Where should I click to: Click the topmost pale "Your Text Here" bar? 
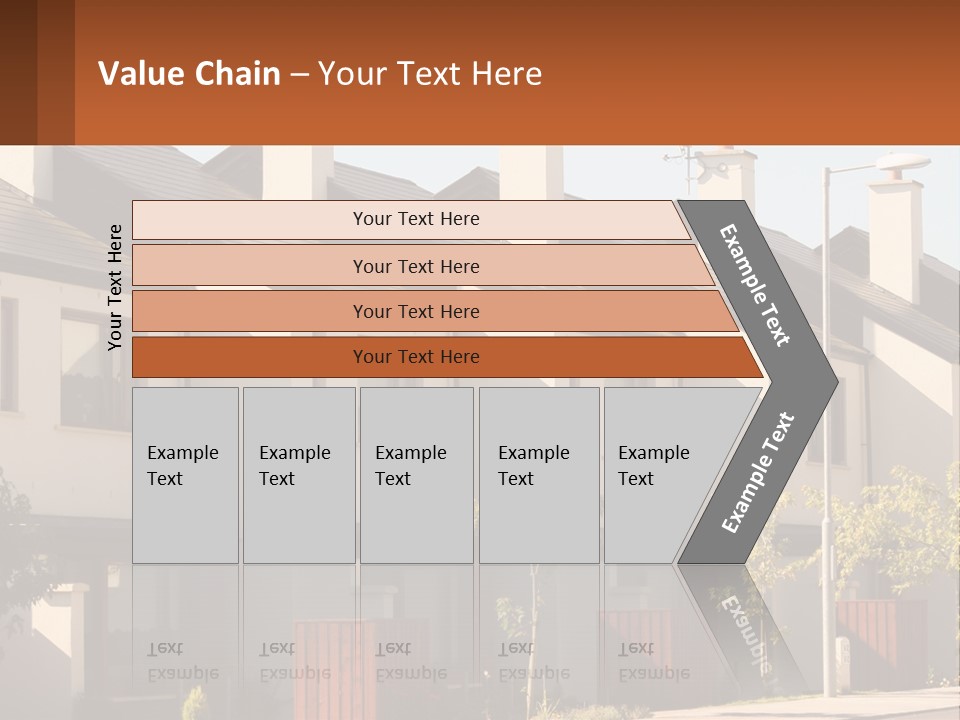click(416, 219)
